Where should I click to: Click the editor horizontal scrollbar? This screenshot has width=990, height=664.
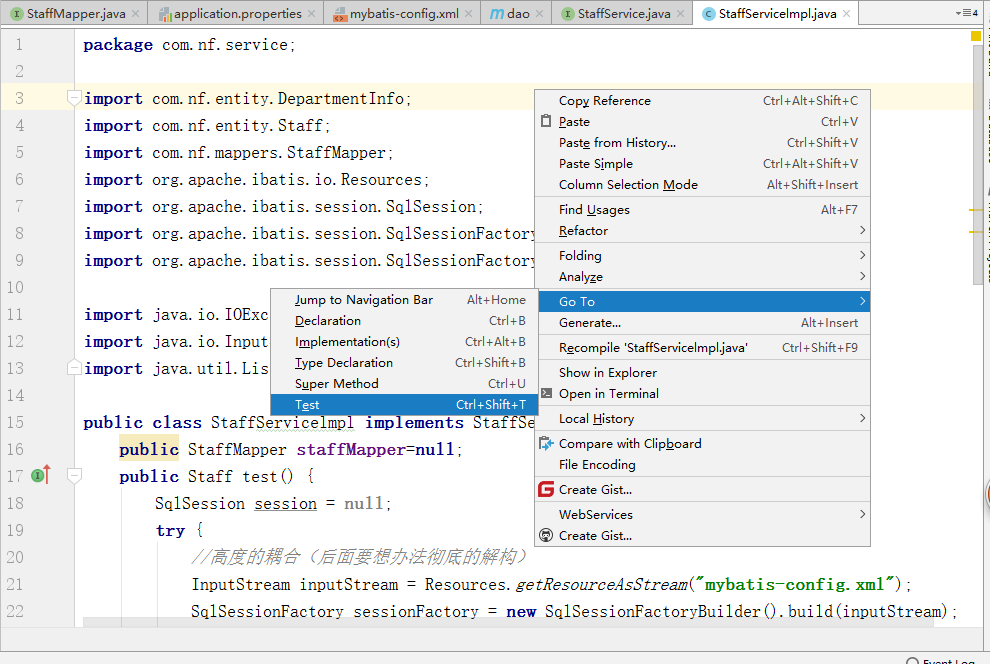tap(508, 622)
